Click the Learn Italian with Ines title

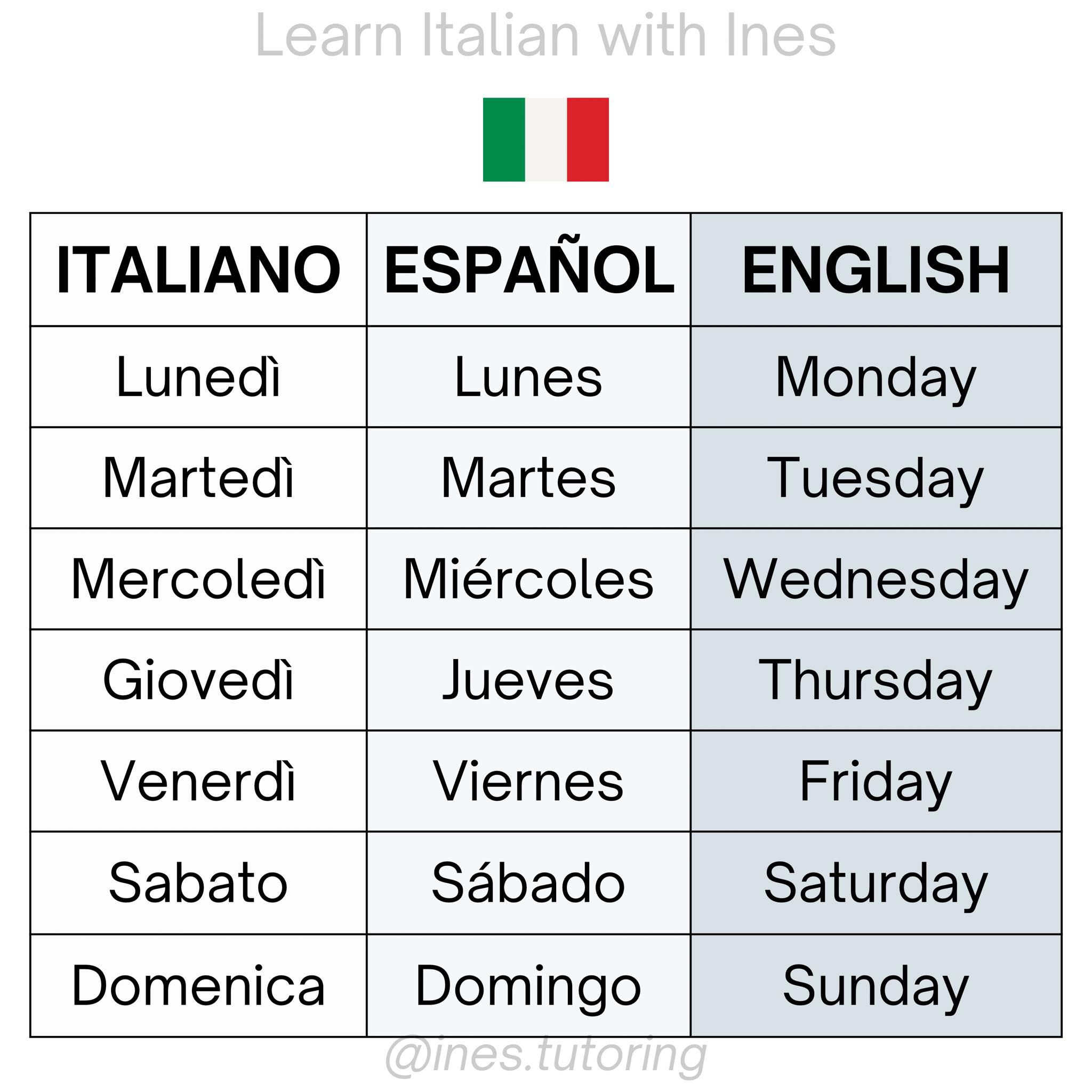pyautogui.click(x=545, y=36)
